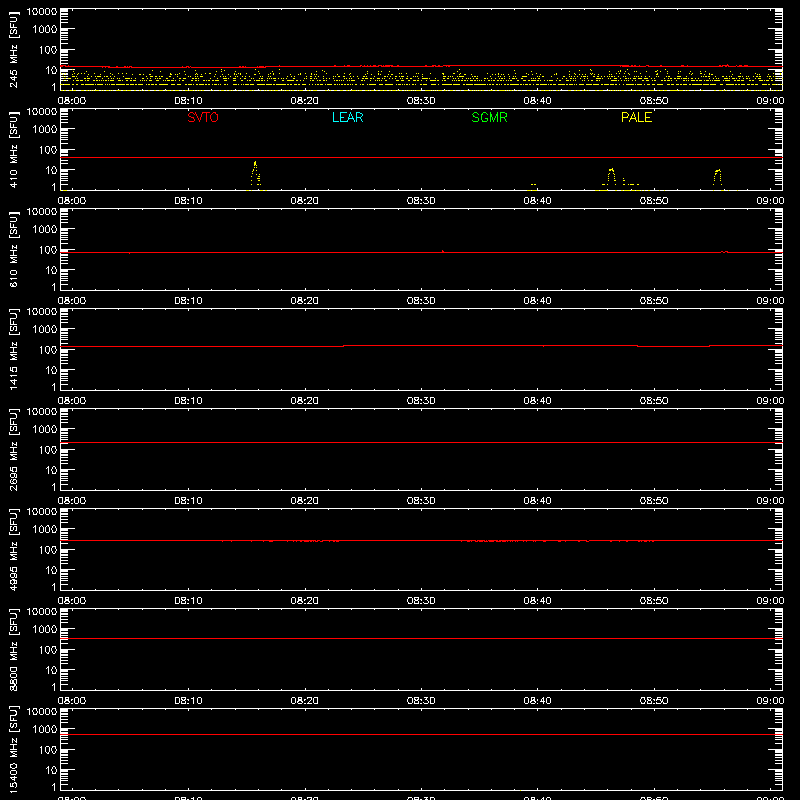Click 09:00 tick label under 245 MHz plot
Screen dimensions: 800x800
pyautogui.click(x=770, y=101)
